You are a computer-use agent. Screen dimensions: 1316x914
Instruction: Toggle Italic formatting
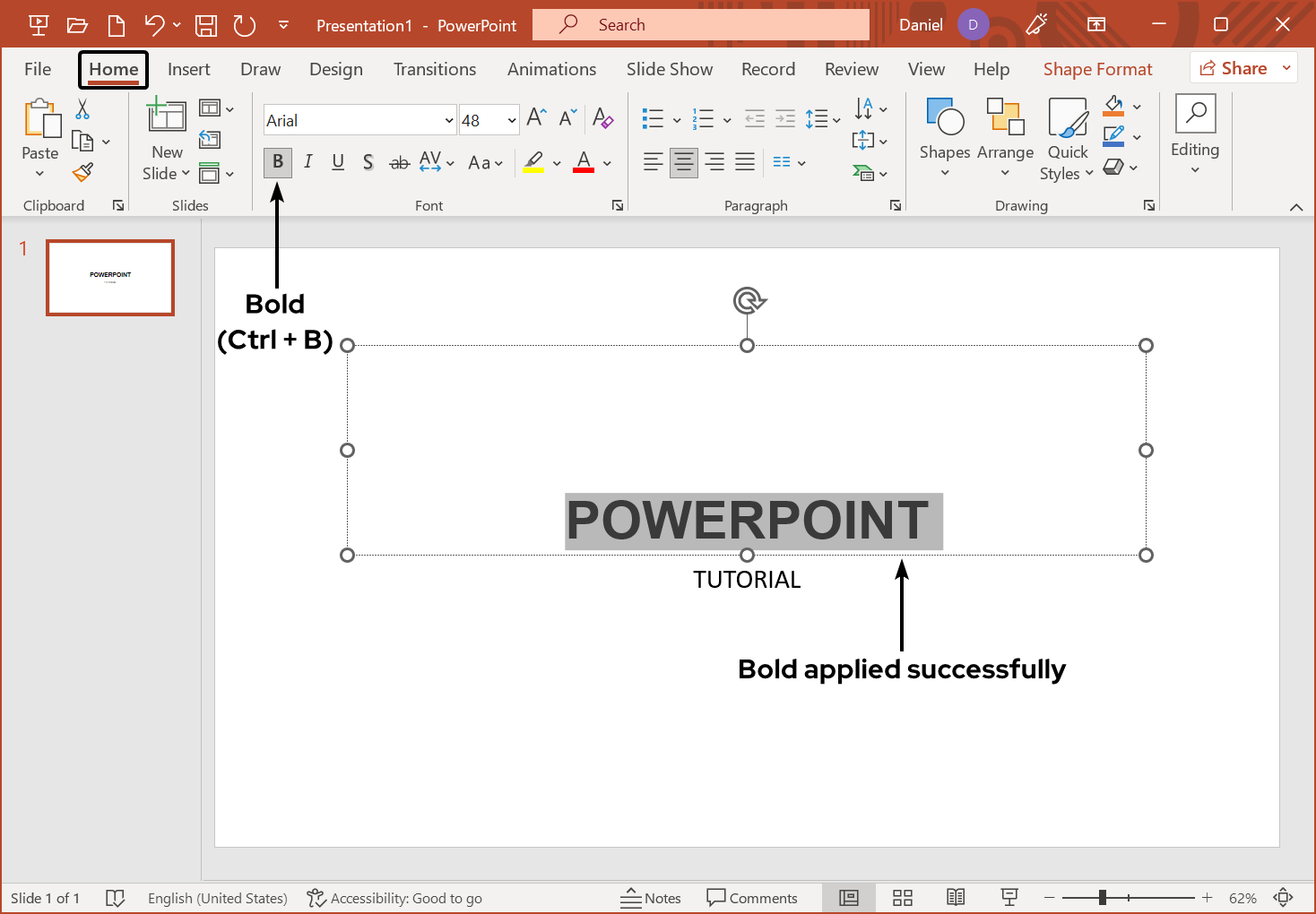coord(307,162)
